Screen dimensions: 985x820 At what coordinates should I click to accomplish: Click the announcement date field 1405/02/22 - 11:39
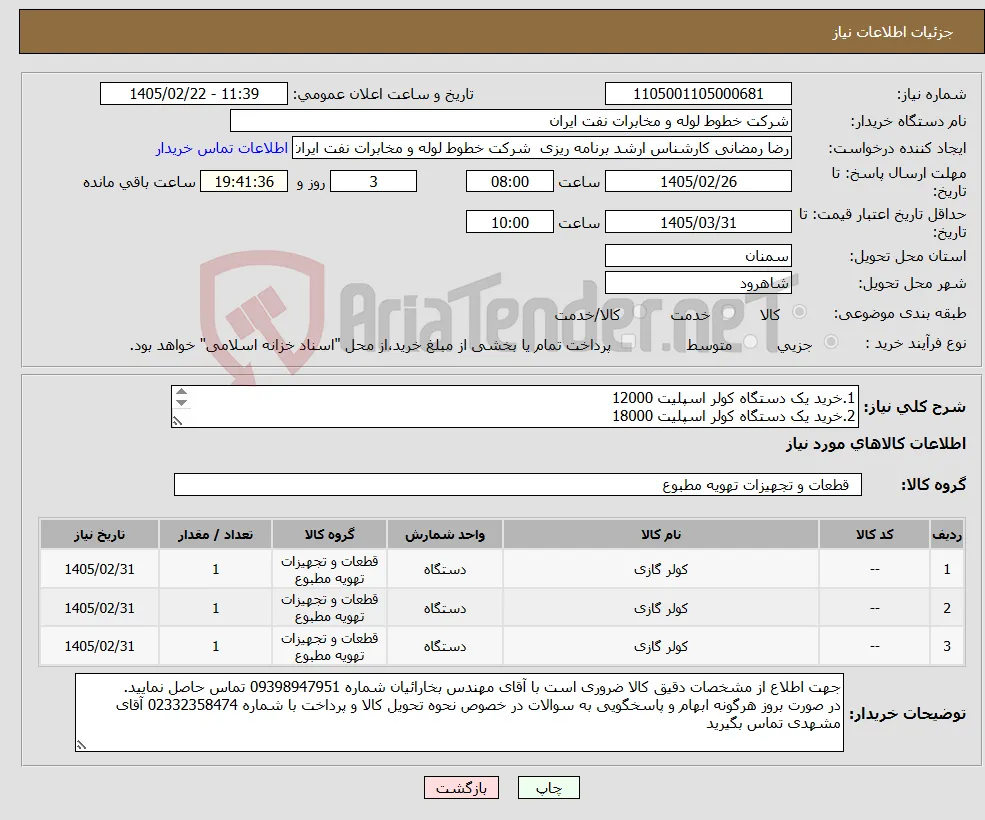tap(193, 94)
